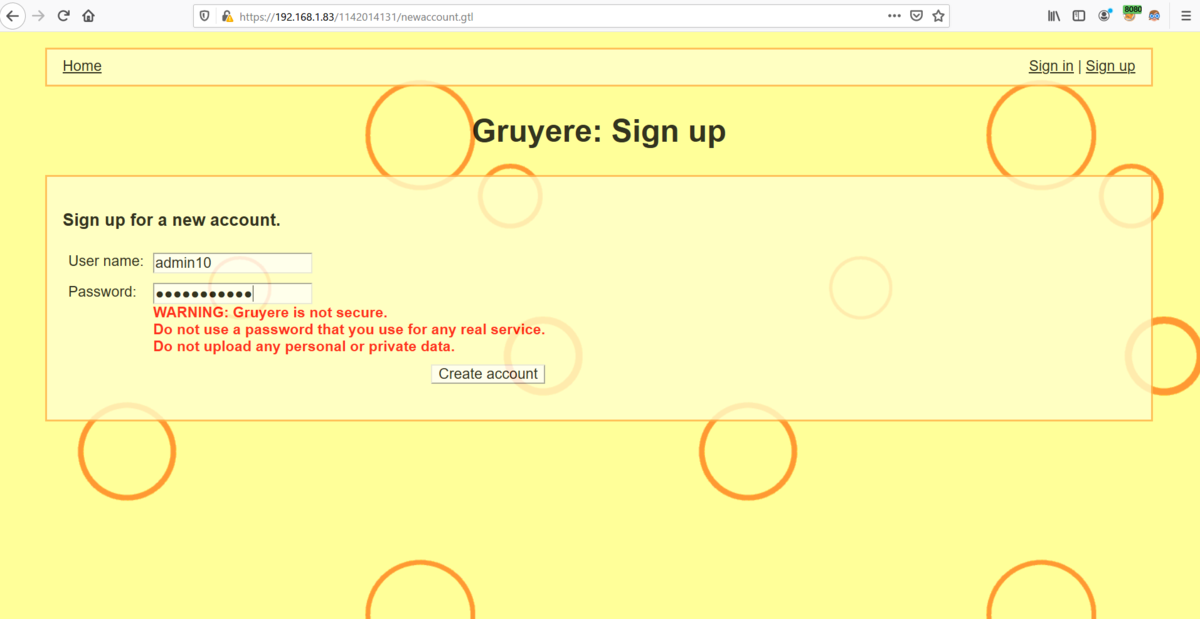Click the 'Gruyere: Sign up' heading
The image size is (1200, 619).
click(x=599, y=131)
